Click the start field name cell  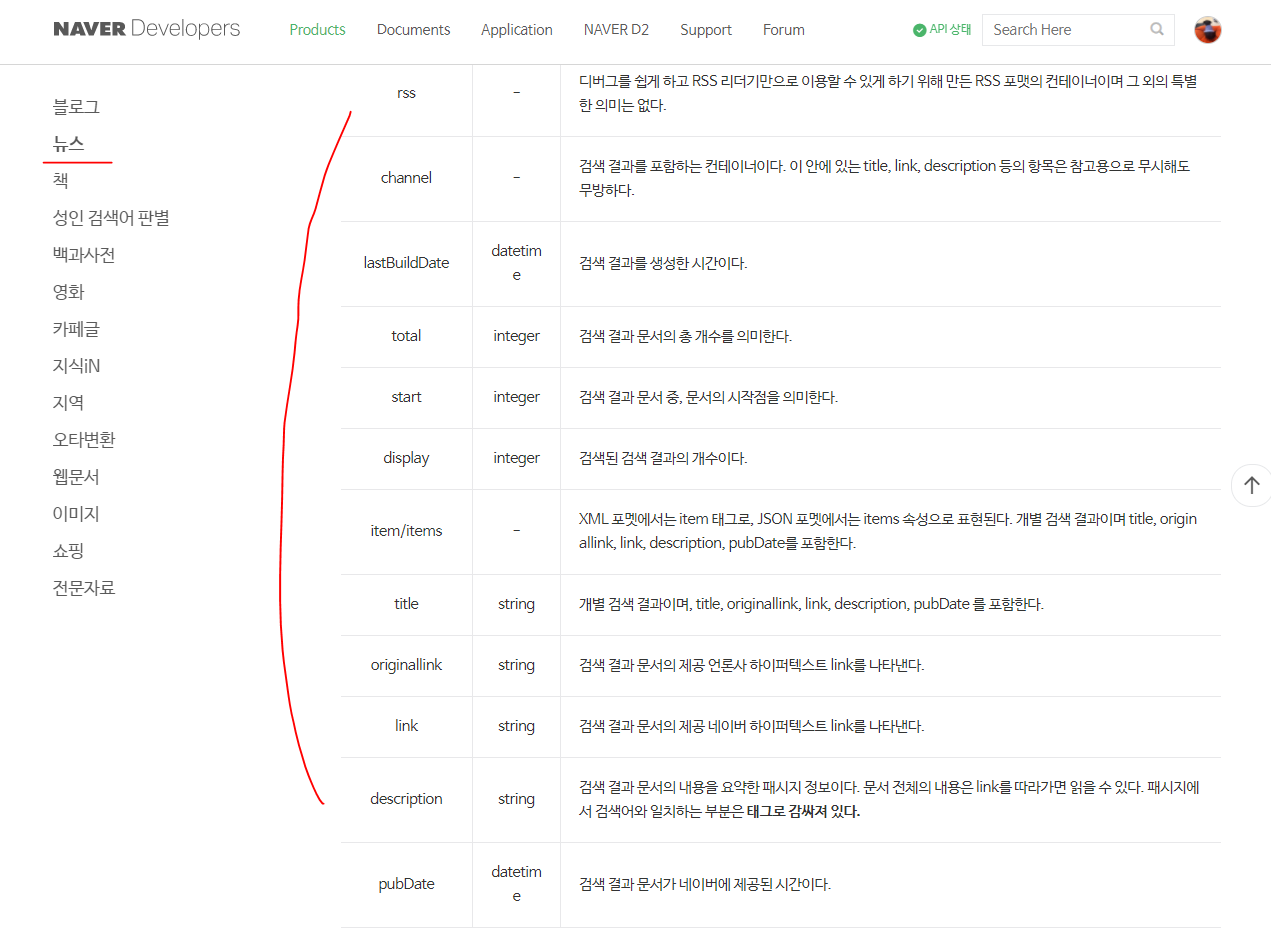click(406, 397)
